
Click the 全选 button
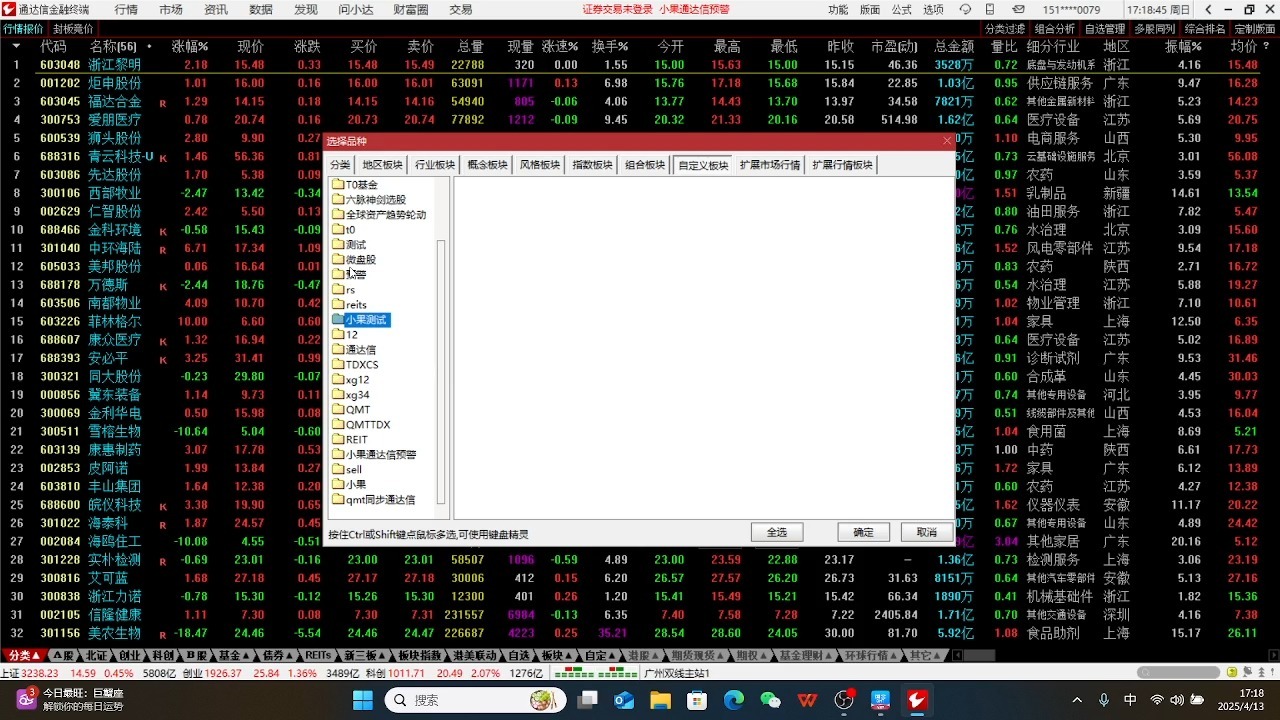776,533
